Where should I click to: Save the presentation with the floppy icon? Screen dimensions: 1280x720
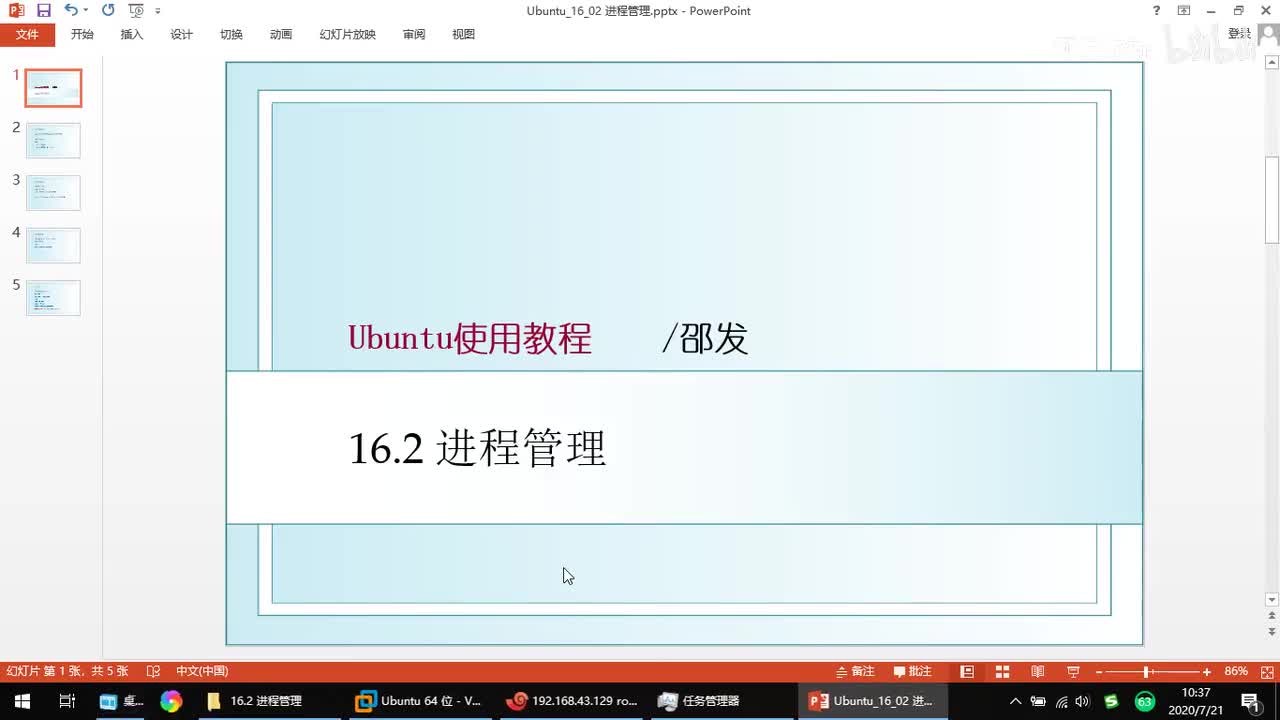(43, 11)
